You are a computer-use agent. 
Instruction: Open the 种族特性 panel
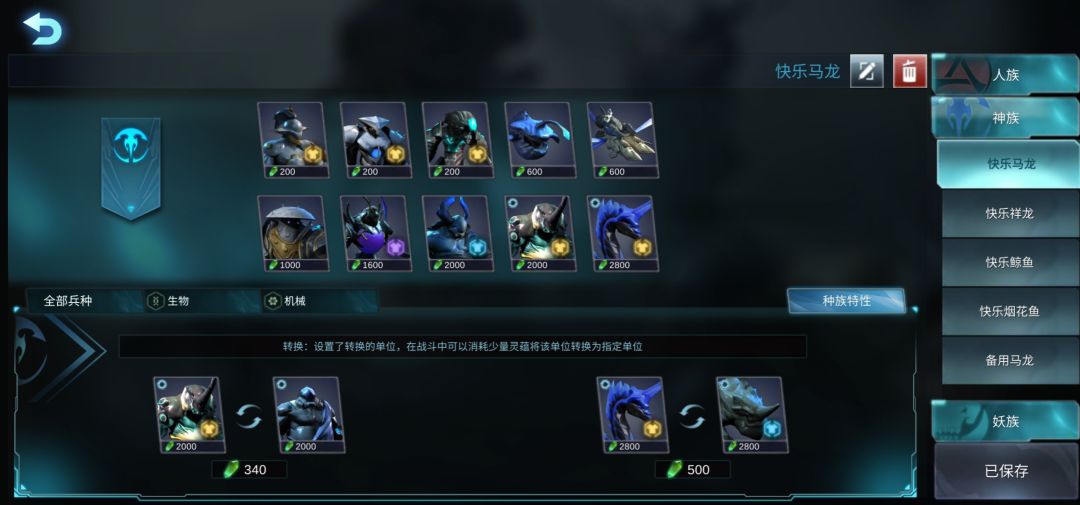[x=847, y=301]
